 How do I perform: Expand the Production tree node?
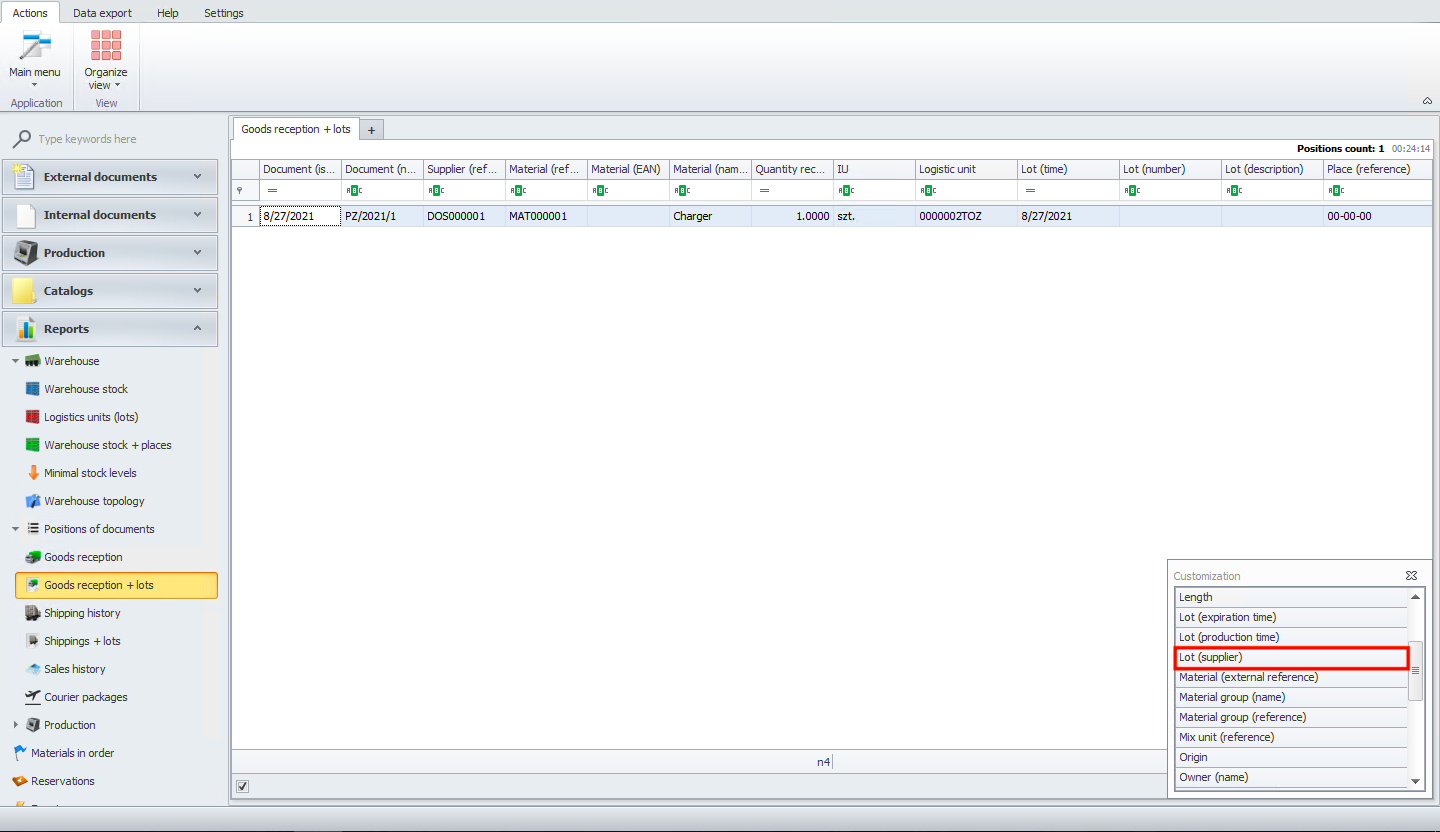pyautogui.click(x=15, y=725)
